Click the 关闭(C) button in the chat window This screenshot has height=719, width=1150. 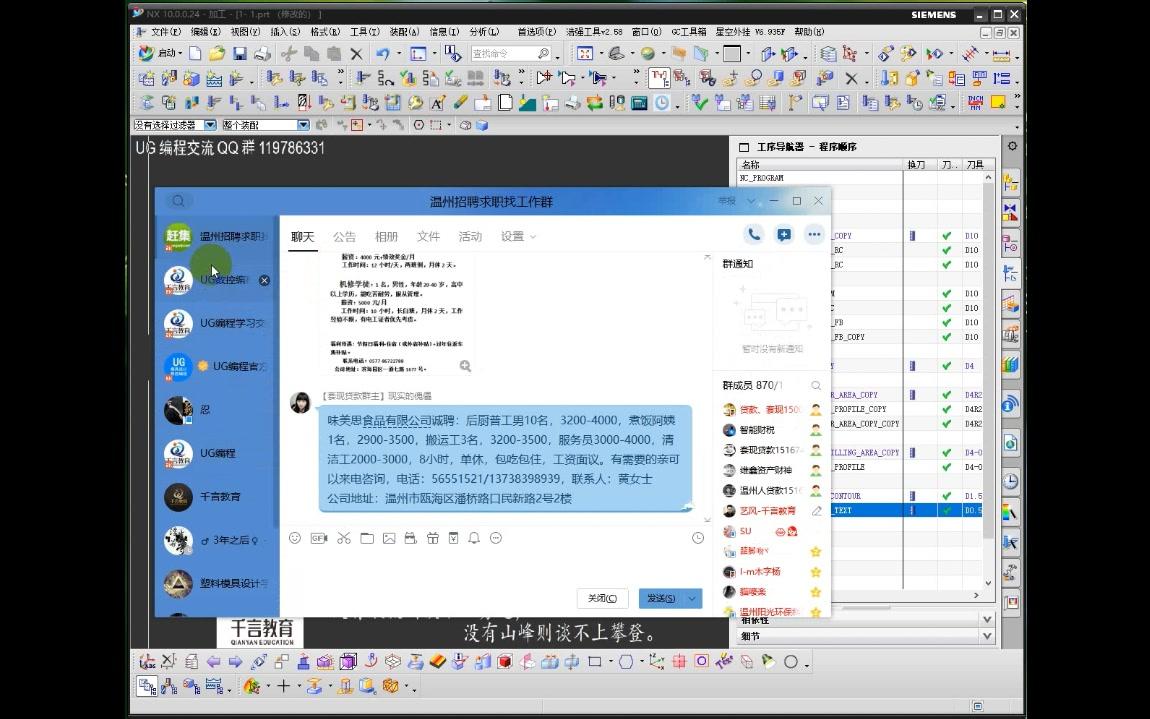(602, 598)
